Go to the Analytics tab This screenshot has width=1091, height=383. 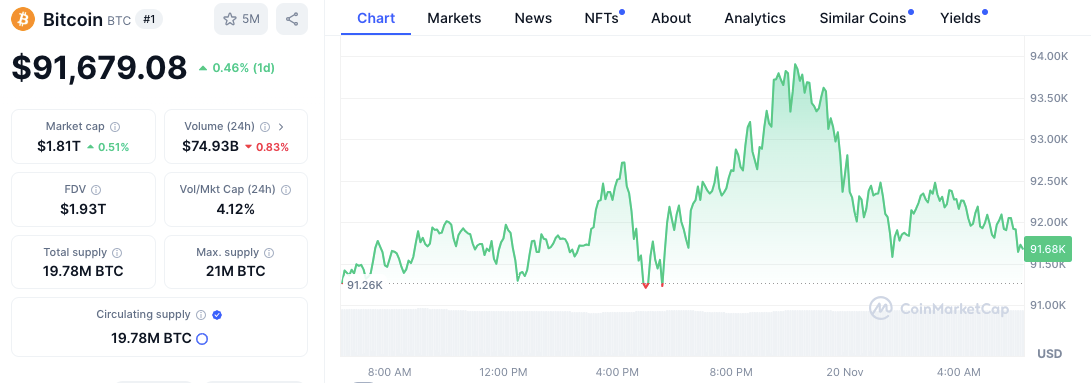(x=755, y=18)
